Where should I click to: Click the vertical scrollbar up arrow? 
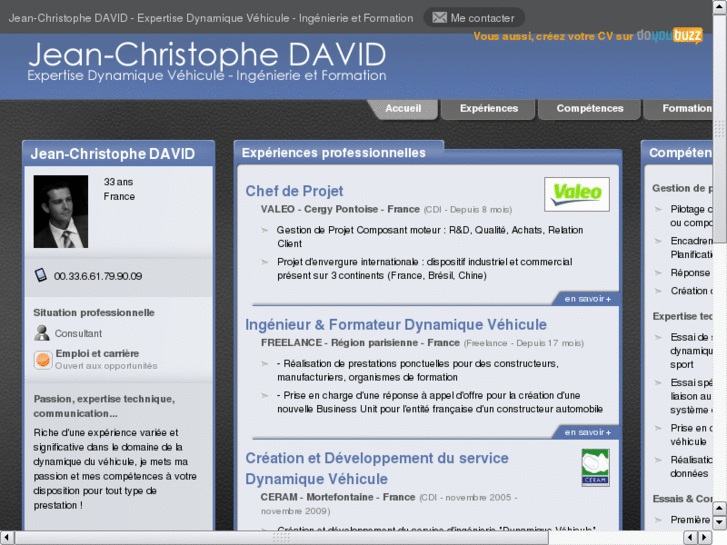point(720,7)
